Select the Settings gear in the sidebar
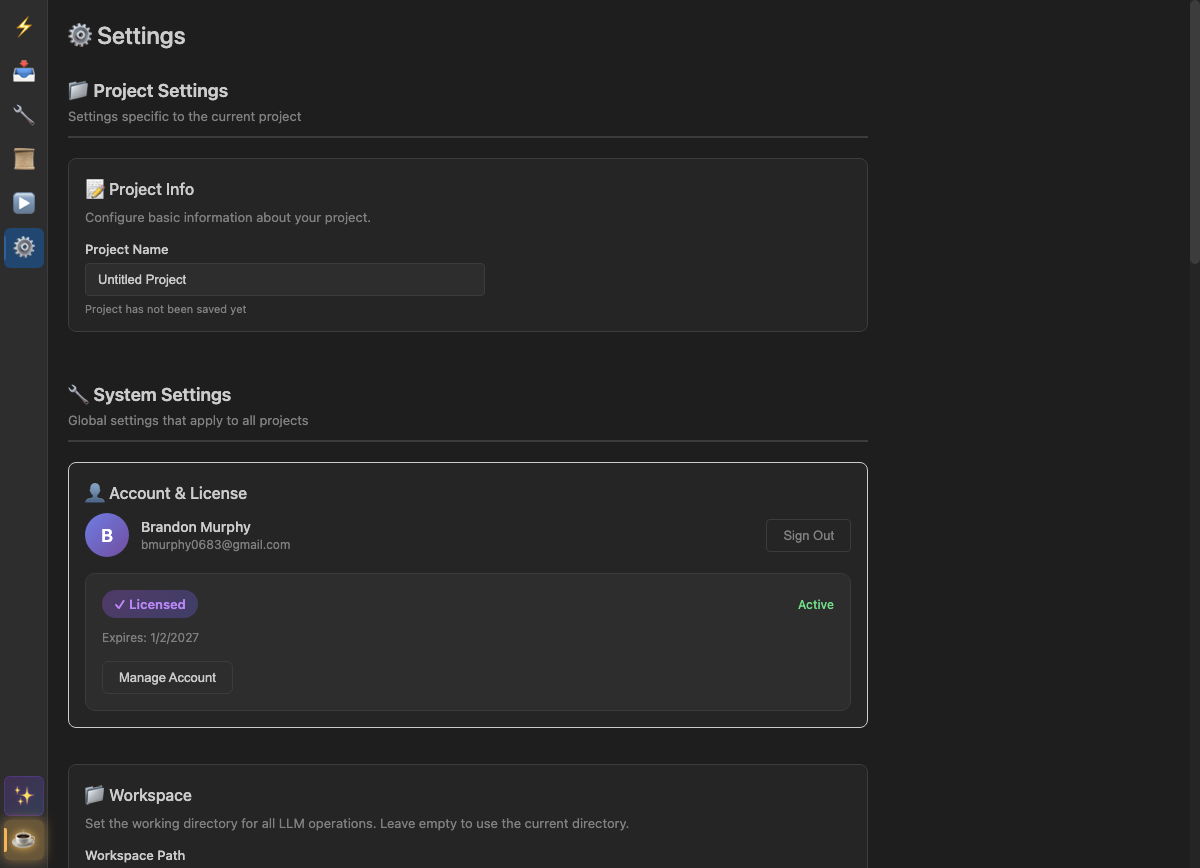The height and width of the screenshot is (868, 1200). click(23, 247)
